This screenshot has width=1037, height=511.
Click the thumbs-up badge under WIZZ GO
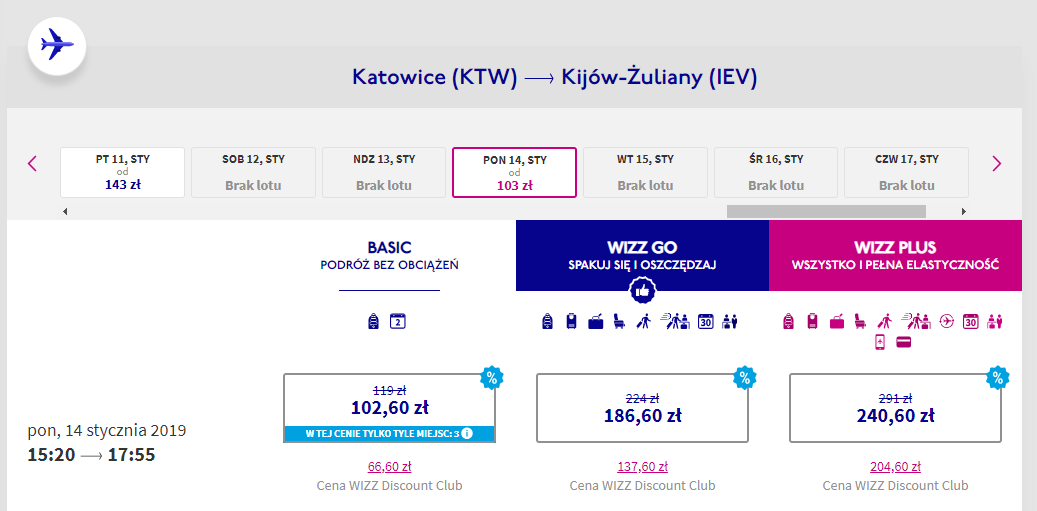coord(642,290)
